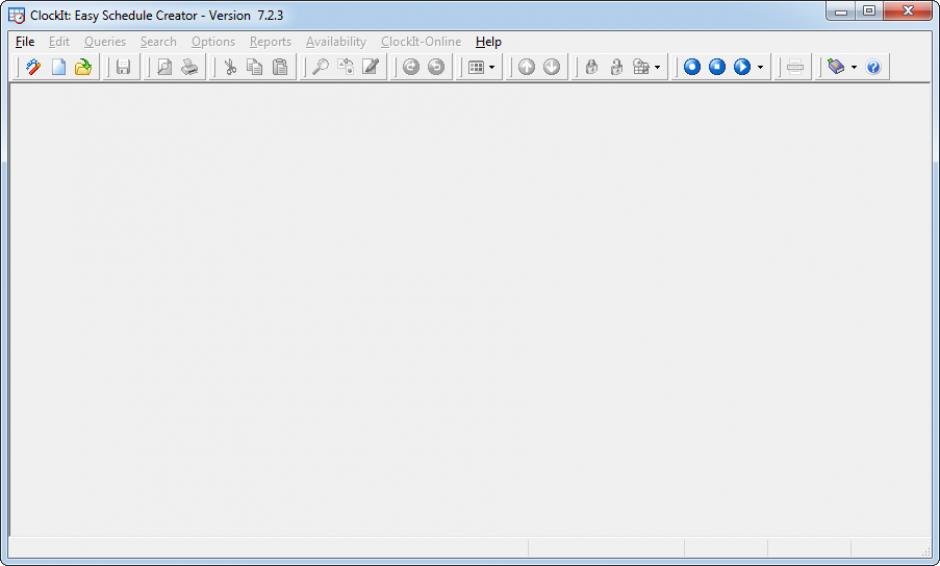This screenshot has height=566, width=940.
Task: Open the Edit menu
Action: coord(59,41)
